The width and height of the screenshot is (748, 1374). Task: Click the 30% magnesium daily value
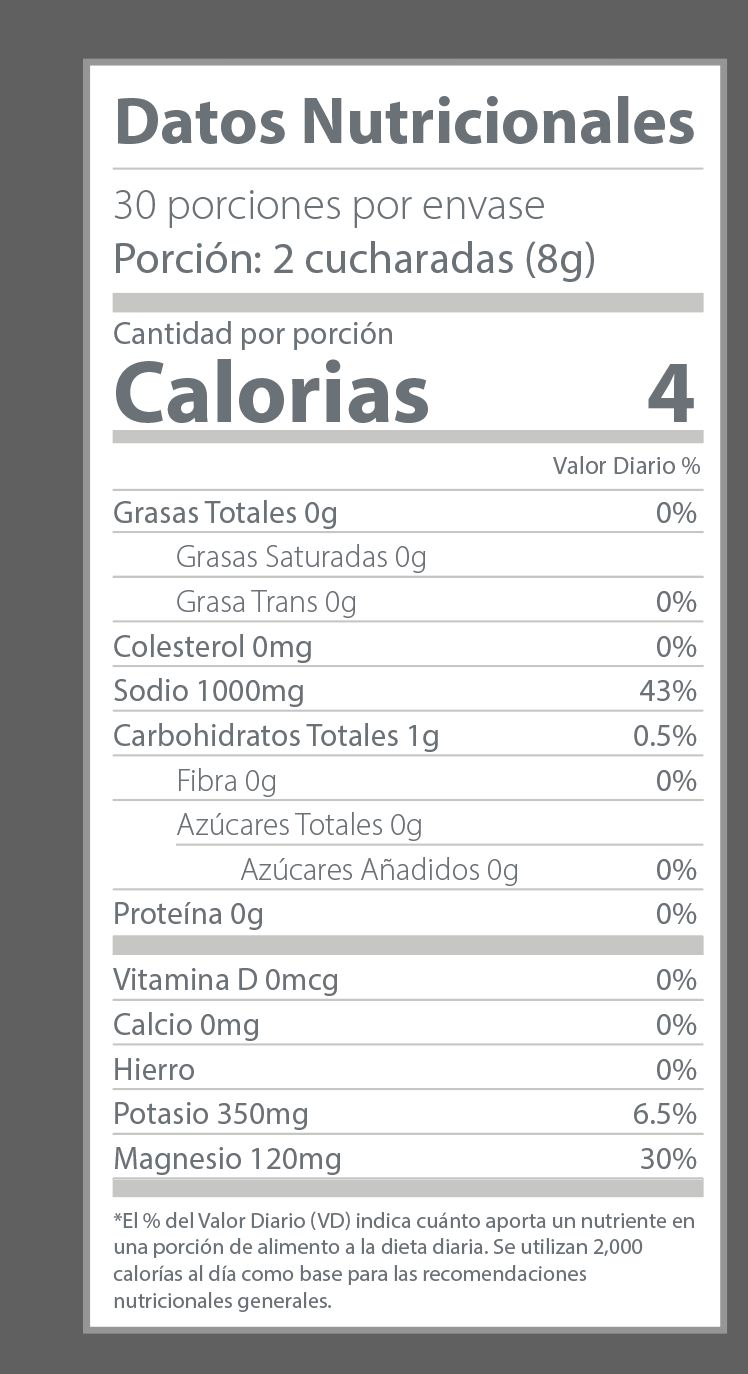[668, 1159]
